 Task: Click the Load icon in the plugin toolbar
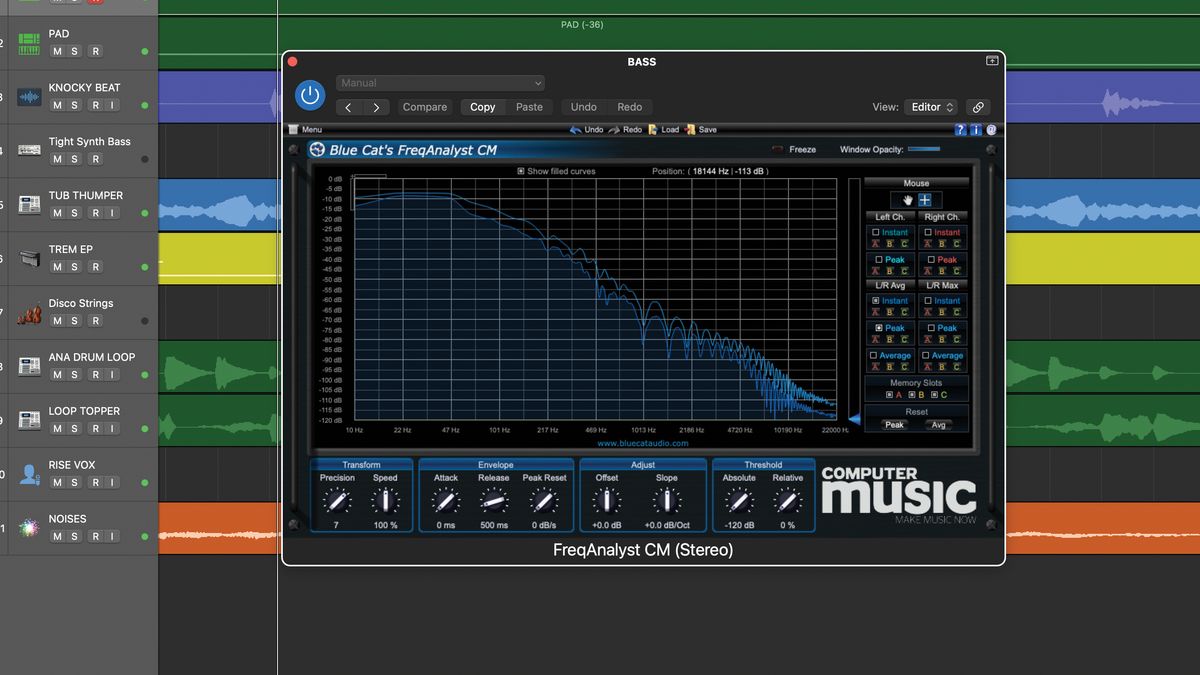point(653,129)
